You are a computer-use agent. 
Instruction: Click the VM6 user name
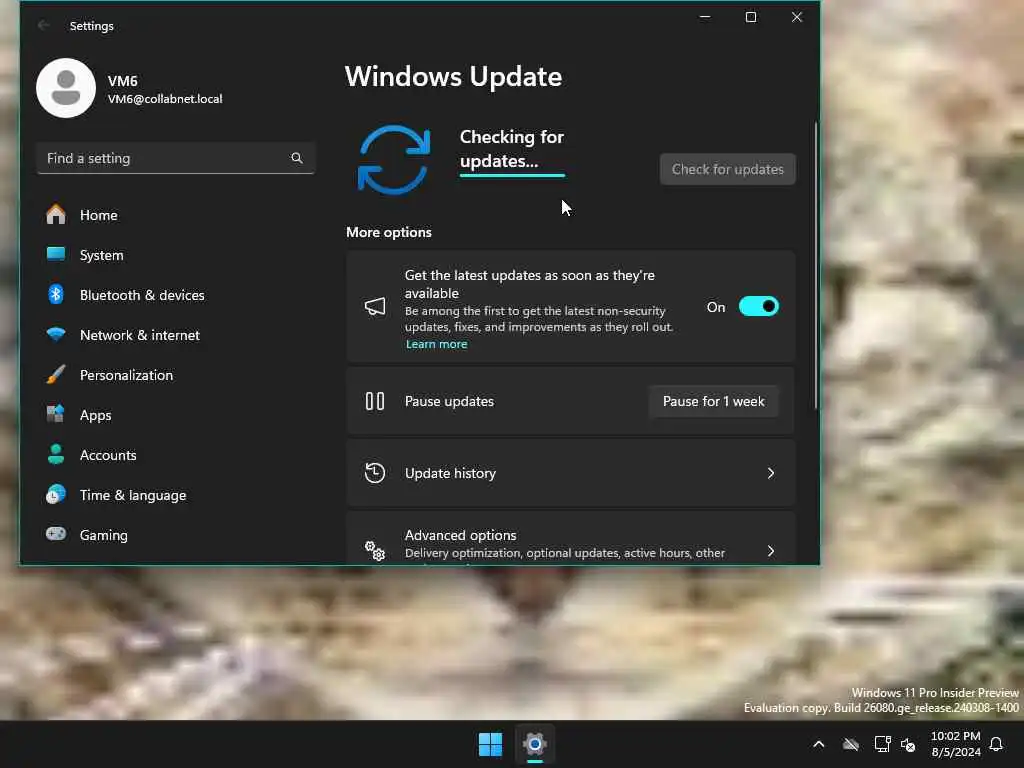pyautogui.click(x=122, y=81)
